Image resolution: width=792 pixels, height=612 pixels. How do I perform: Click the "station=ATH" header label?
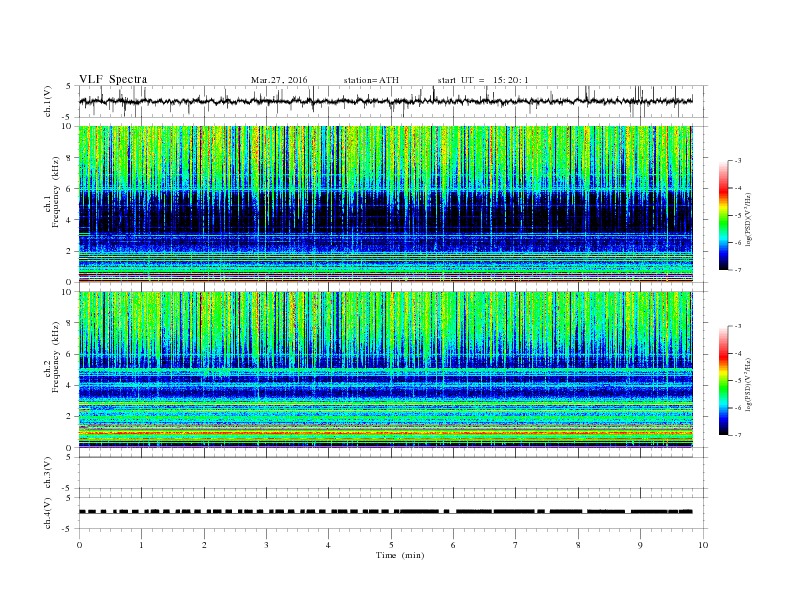tap(371, 80)
